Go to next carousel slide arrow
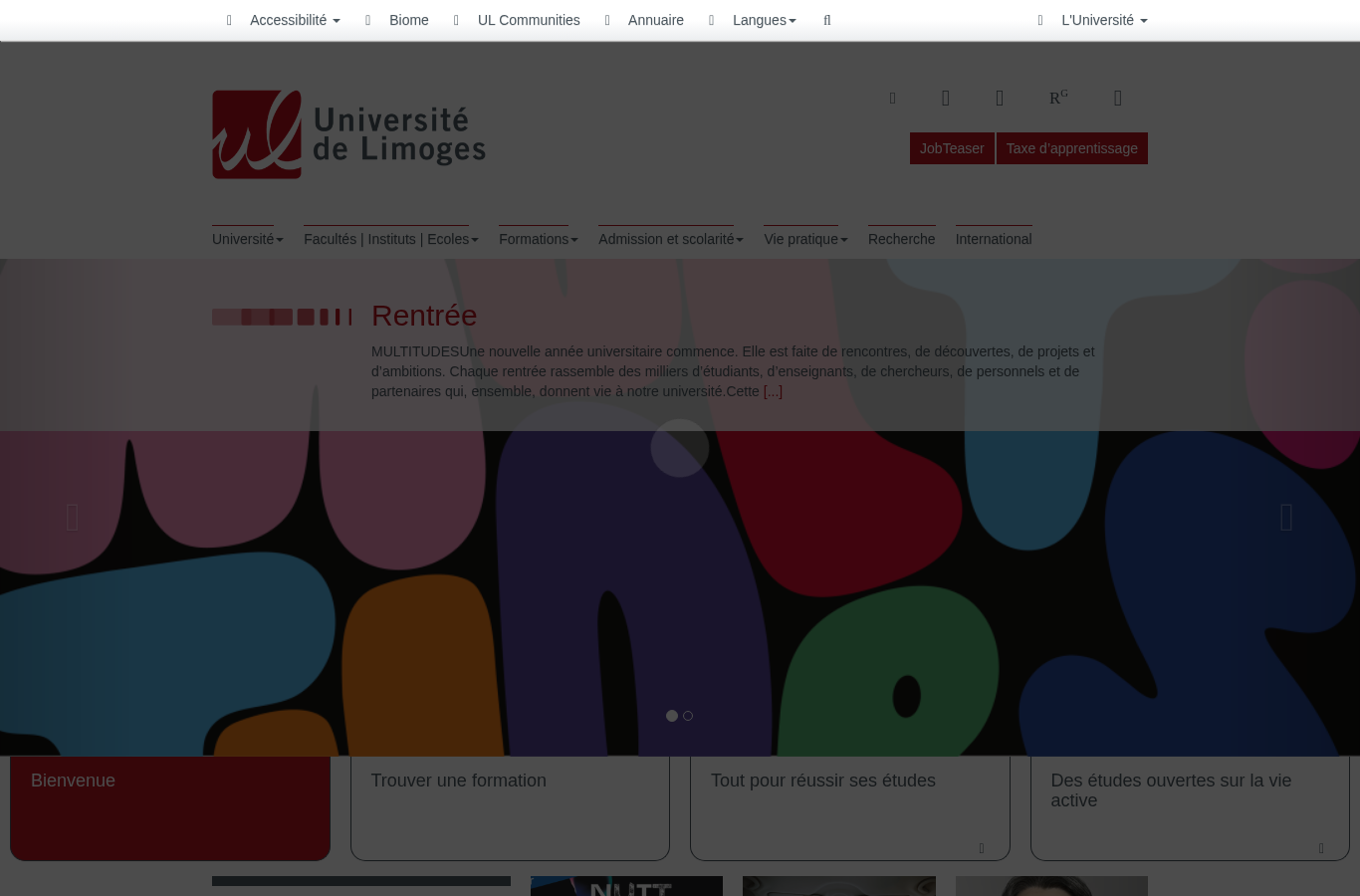This screenshot has height=896, width=1360. [1286, 518]
